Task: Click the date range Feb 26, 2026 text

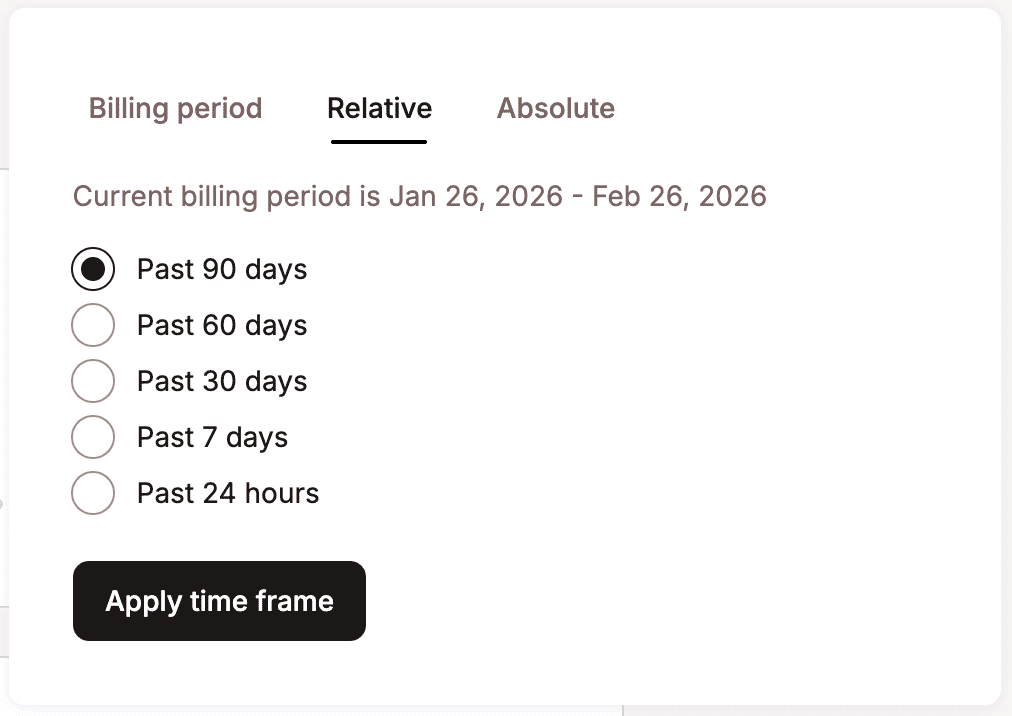Action: point(677,196)
